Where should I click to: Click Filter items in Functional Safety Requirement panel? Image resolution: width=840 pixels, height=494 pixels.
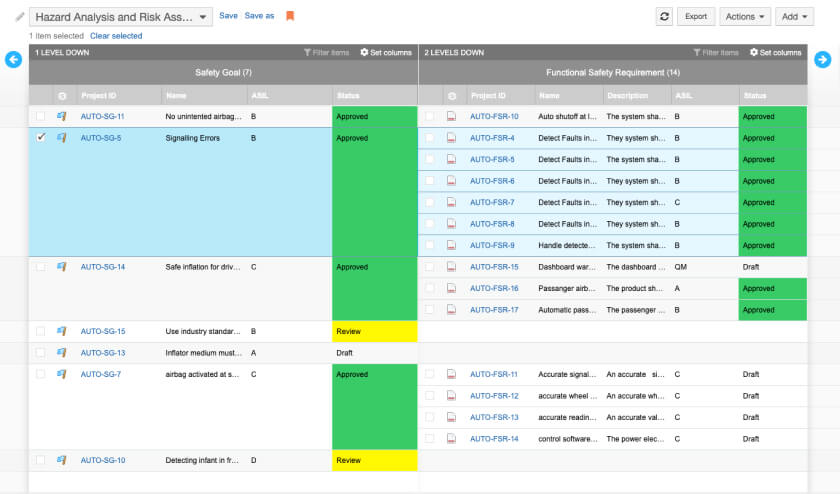click(716, 52)
